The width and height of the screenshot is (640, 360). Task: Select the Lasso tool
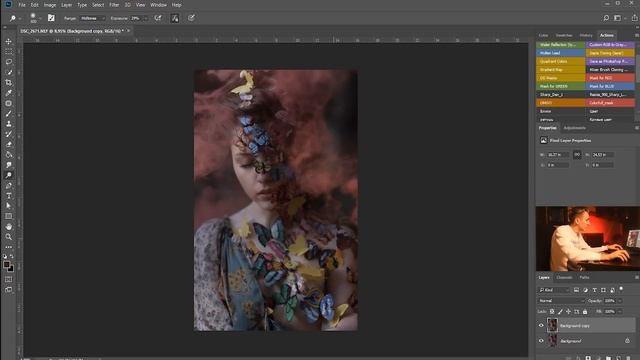click(x=9, y=62)
